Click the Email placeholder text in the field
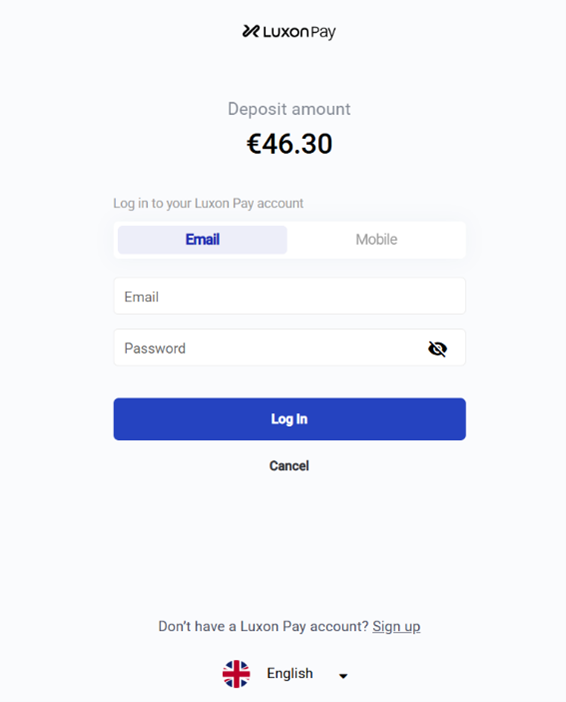Image resolution: width=566 pixels, height=702 pixels. [142, 297]
